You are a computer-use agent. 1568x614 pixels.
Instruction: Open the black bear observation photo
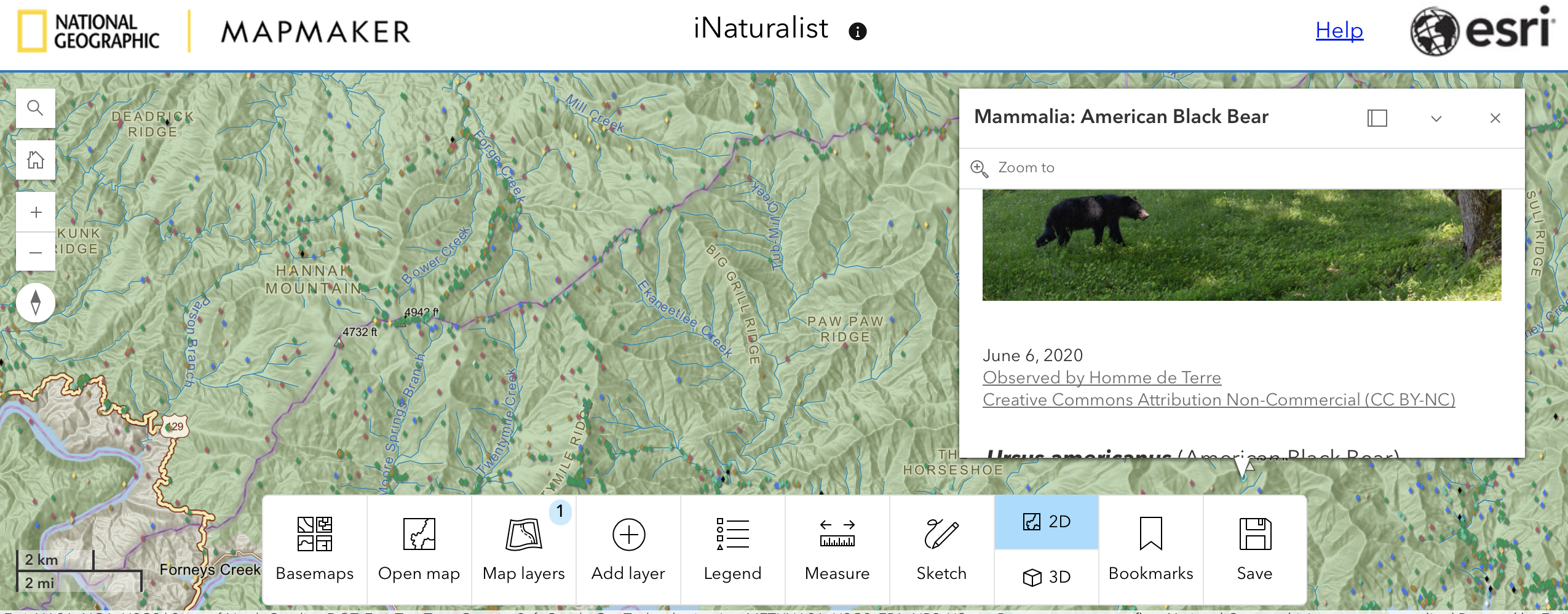(x=1242, y=245)
